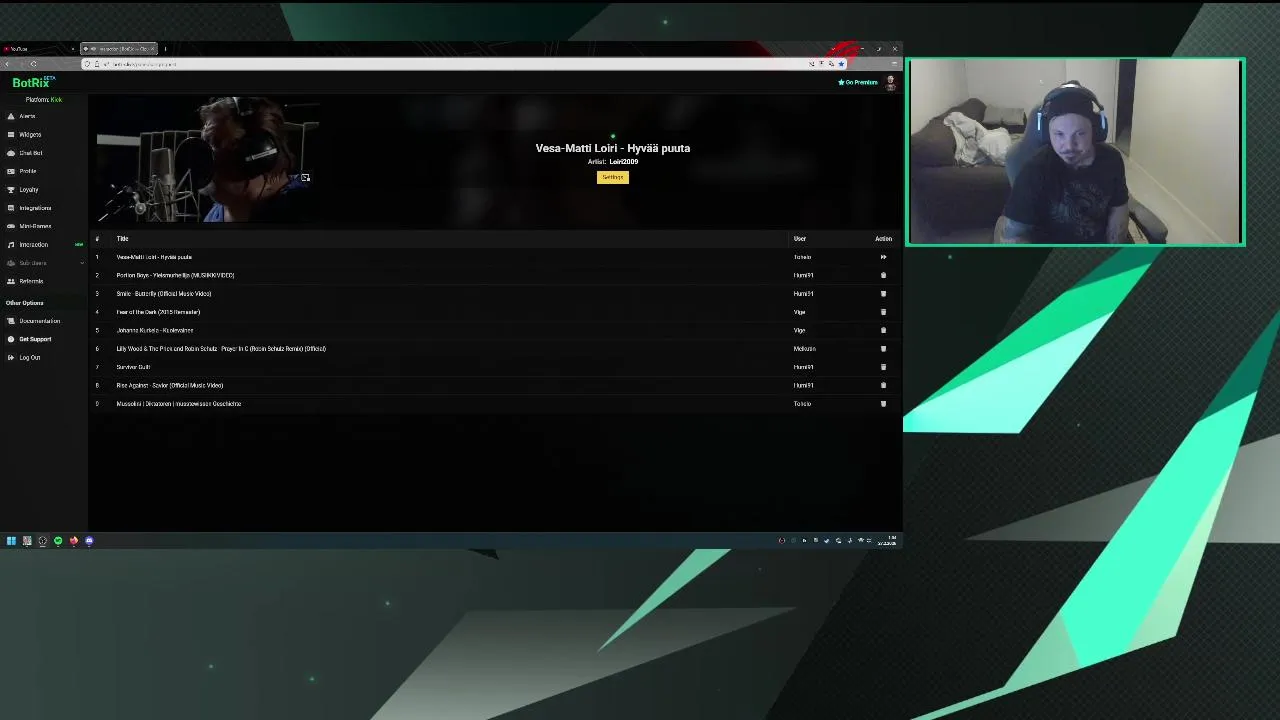Select the Fear of the Dark title
This screenshot has width=1280, height=720.
click(x=158, y=312)
